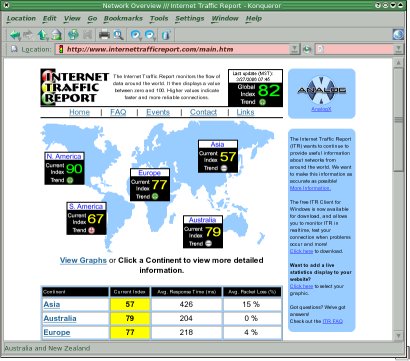Open the Settings menu

[189, 19]
